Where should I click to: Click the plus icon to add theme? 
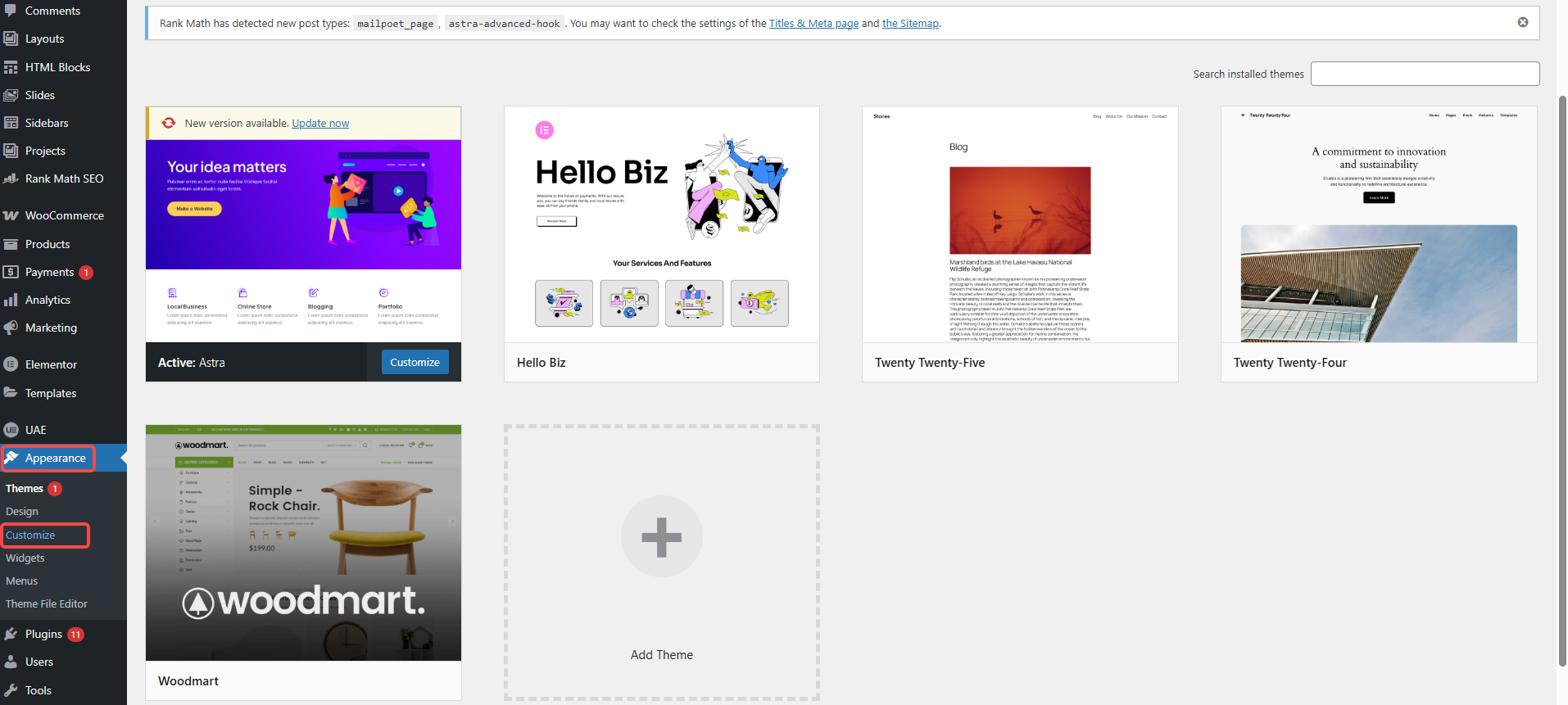click(661, 537)
